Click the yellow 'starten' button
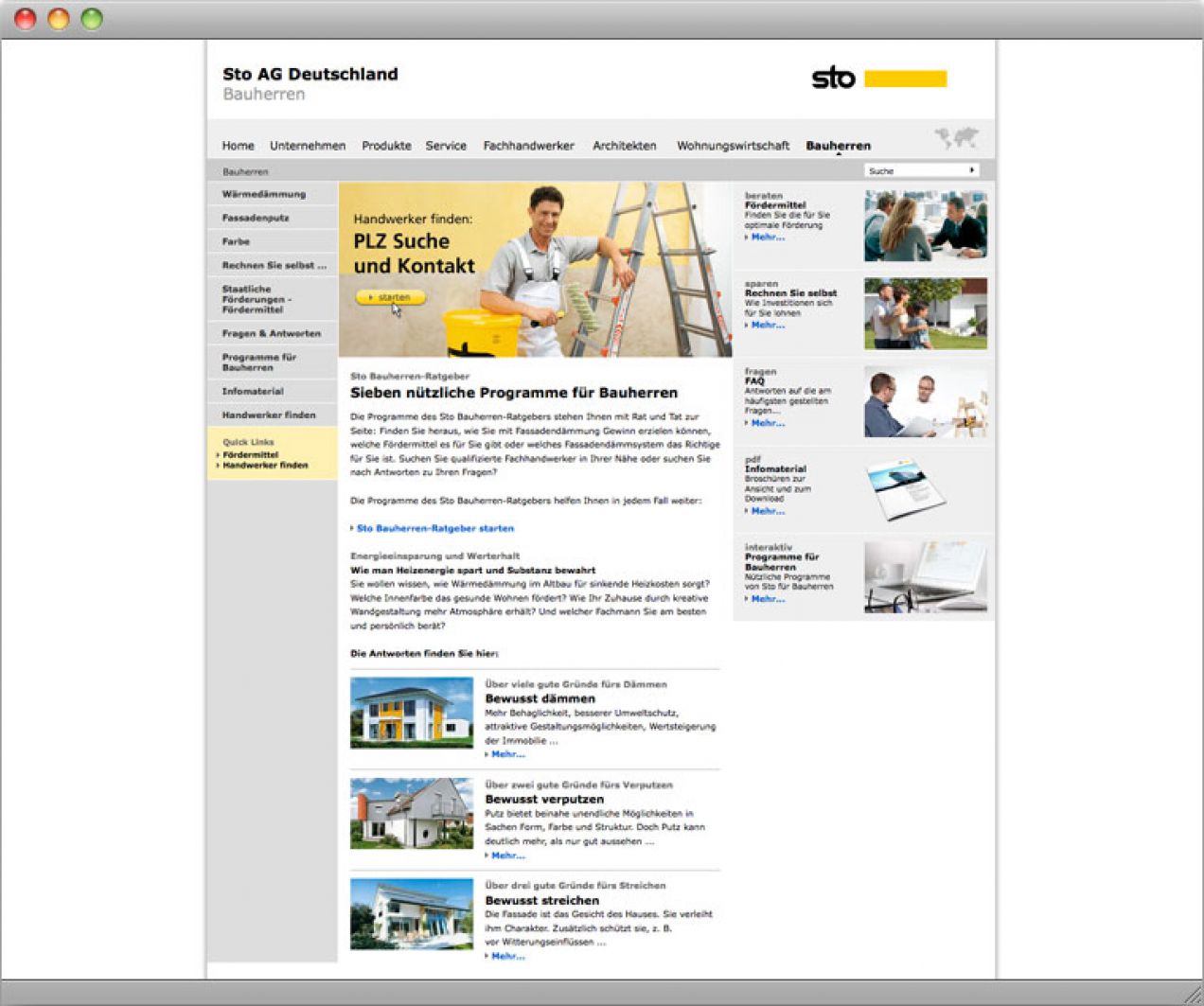Viewport: 1204px width, 1006px height. coord(390,297)
